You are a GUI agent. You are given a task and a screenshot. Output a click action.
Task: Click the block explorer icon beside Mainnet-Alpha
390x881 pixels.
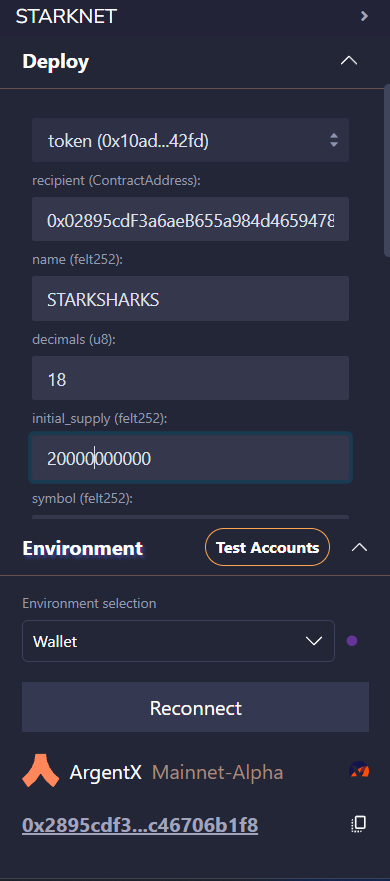pos(360,770)
